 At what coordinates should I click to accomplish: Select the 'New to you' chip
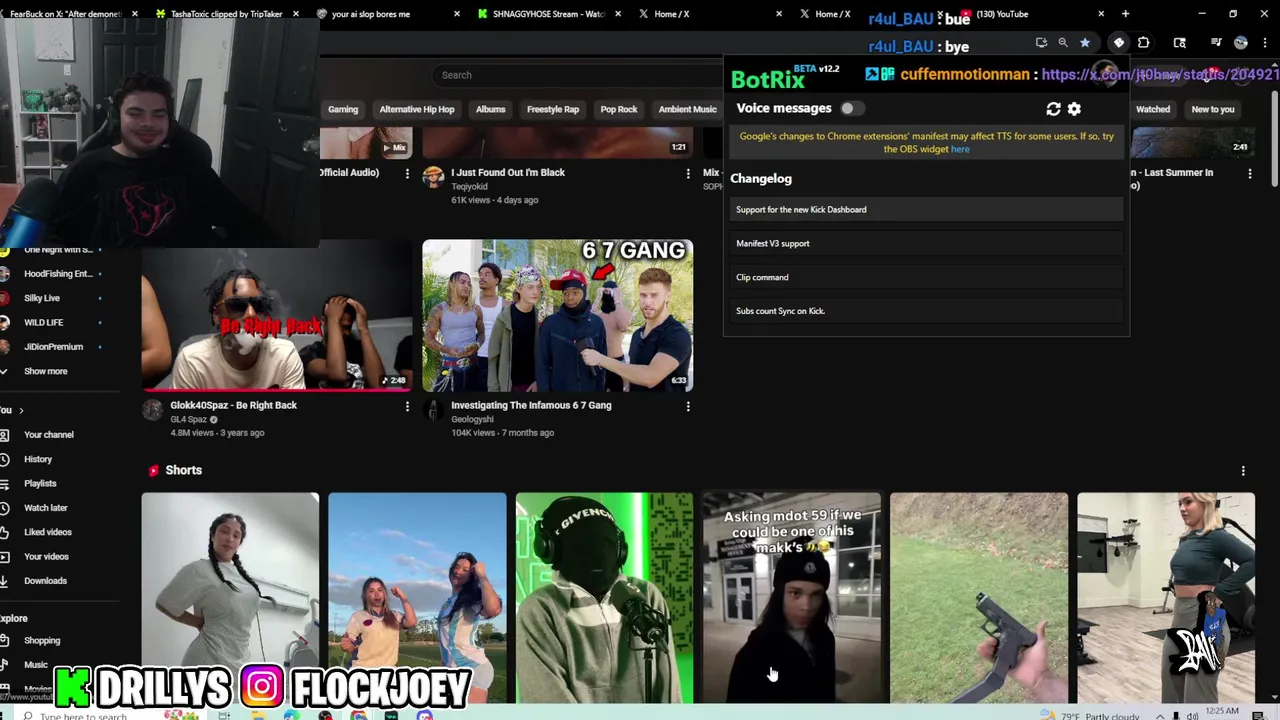(x=1213, y=109)
